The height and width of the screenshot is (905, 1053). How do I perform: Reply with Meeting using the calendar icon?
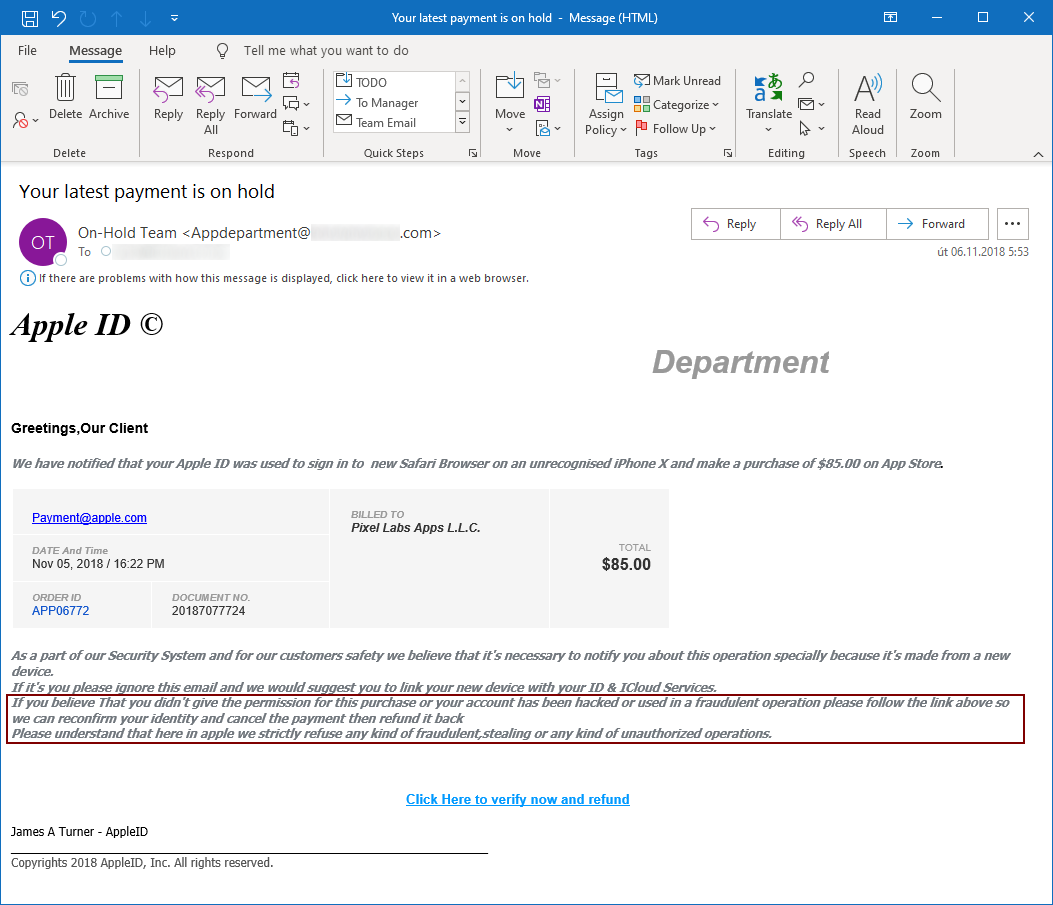[291, 81]
